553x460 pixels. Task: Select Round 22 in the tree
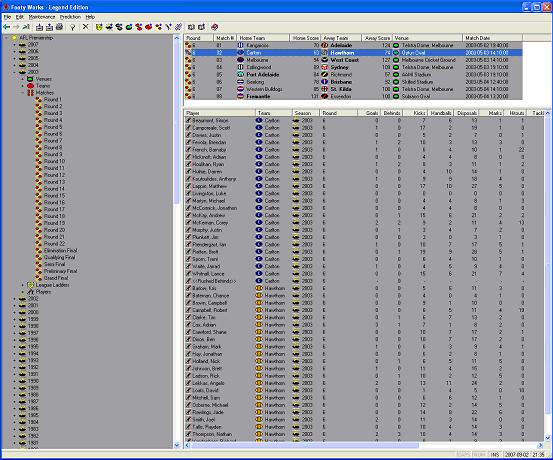tap(54, 244)
